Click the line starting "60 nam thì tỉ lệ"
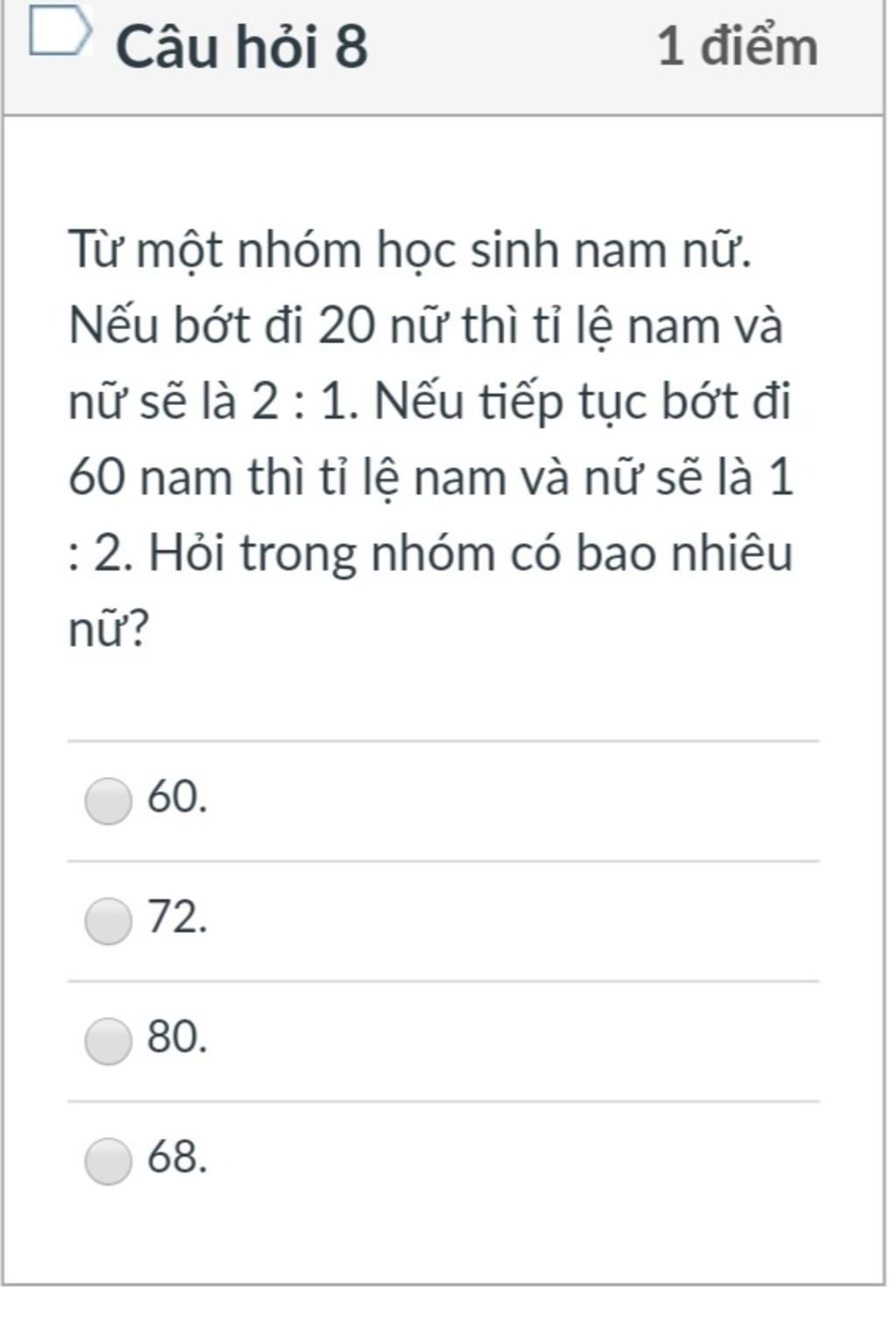The image size is (896, 1329). tap(430, 479)
